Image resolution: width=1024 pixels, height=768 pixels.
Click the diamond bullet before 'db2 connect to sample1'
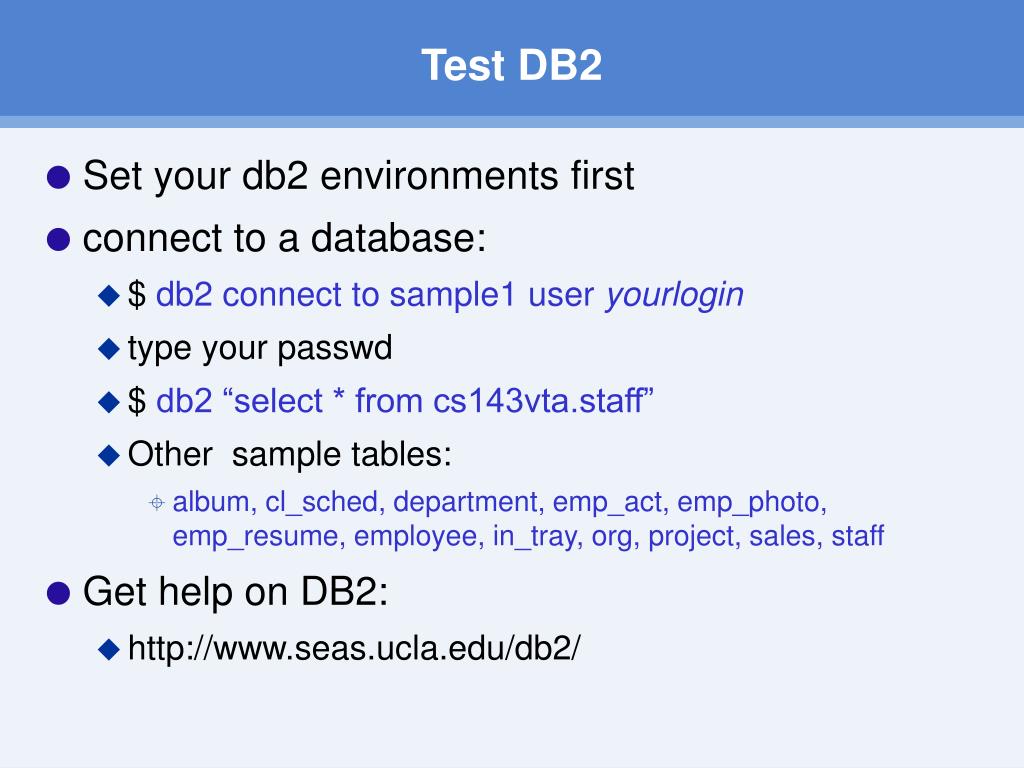[x=108, y=296]
